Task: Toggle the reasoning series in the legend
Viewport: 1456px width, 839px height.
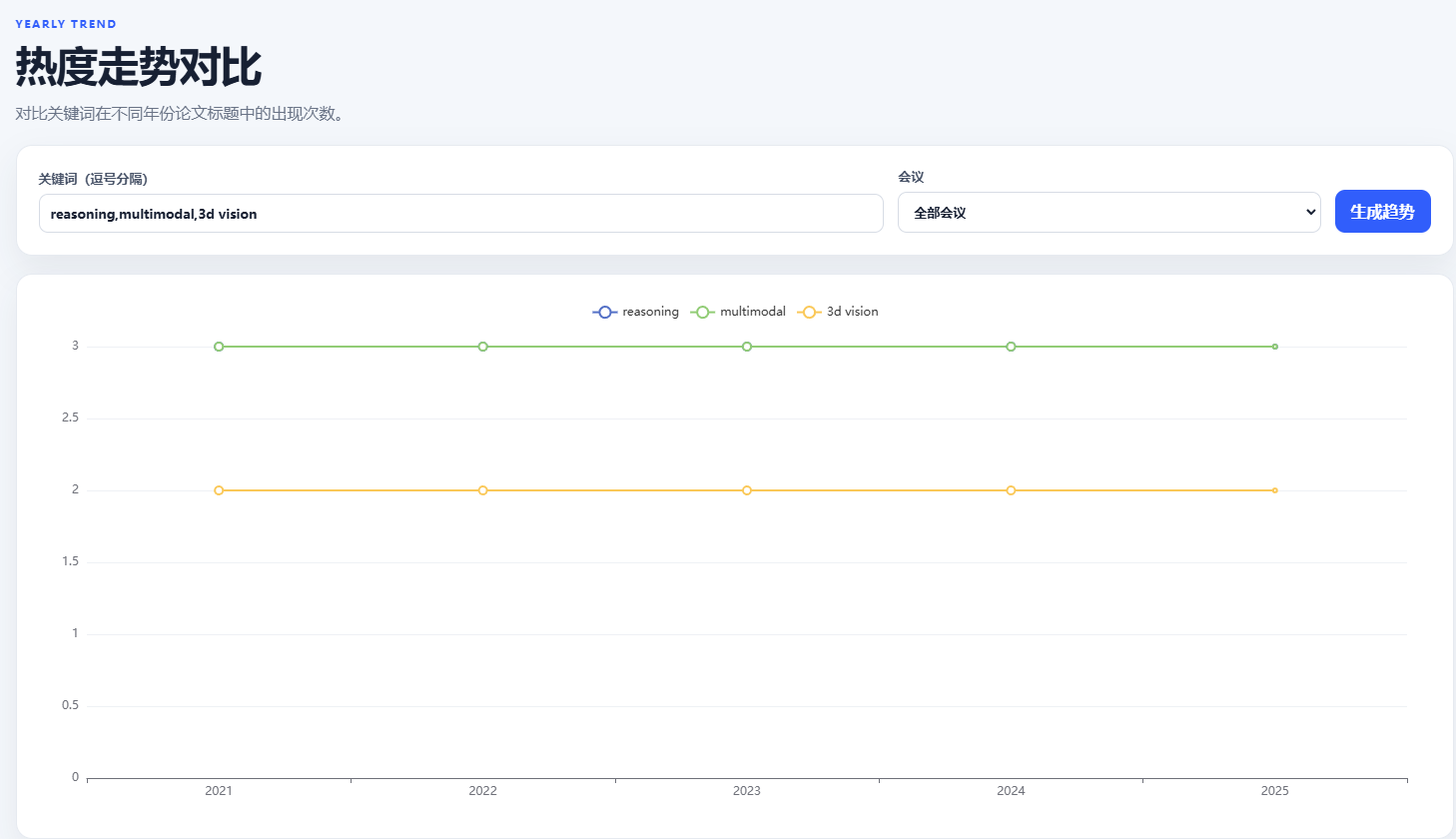Action: 635,312
